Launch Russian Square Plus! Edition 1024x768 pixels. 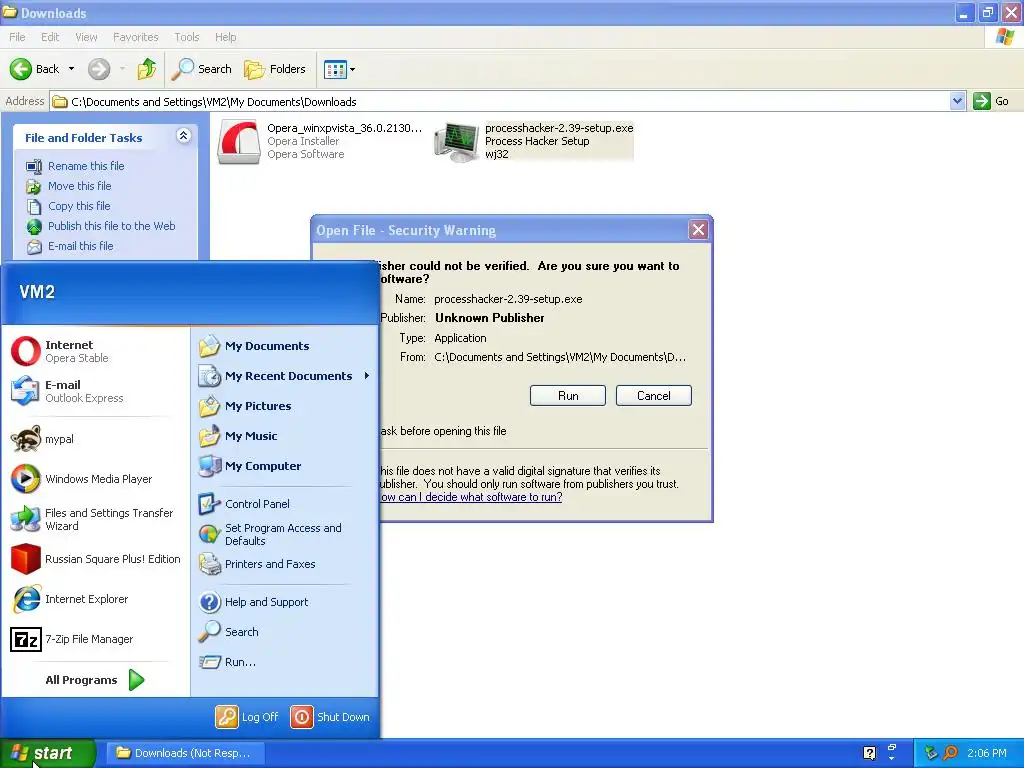coord(95,559)
